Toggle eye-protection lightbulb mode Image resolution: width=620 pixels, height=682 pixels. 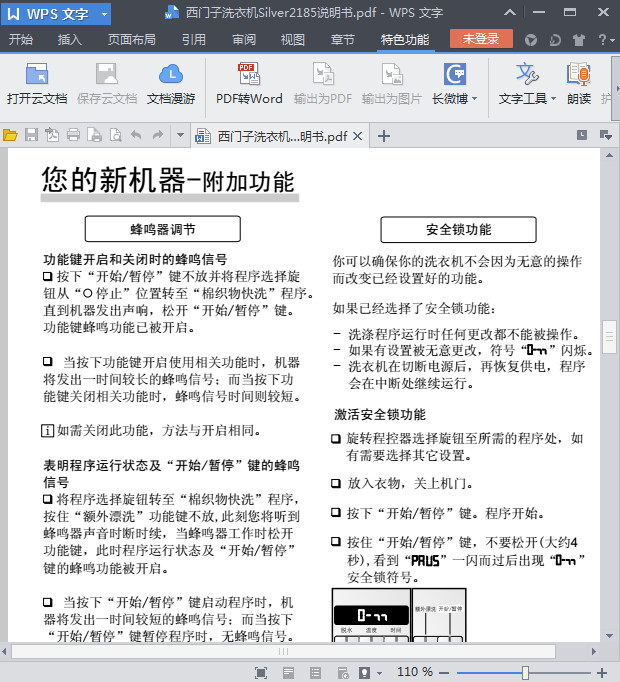tap(364, 673)
